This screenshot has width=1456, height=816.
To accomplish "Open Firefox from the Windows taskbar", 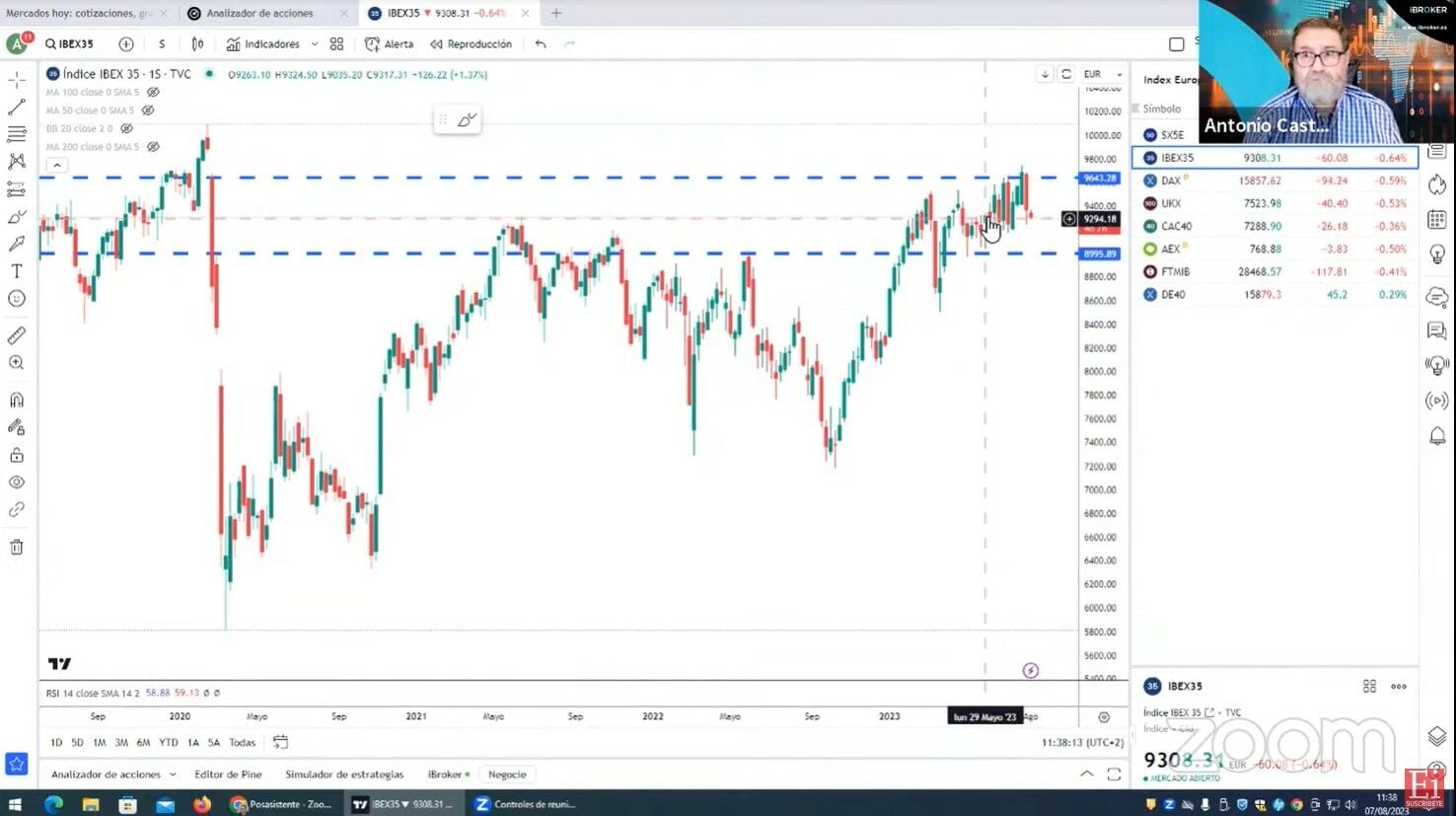I will pos(202,804).
